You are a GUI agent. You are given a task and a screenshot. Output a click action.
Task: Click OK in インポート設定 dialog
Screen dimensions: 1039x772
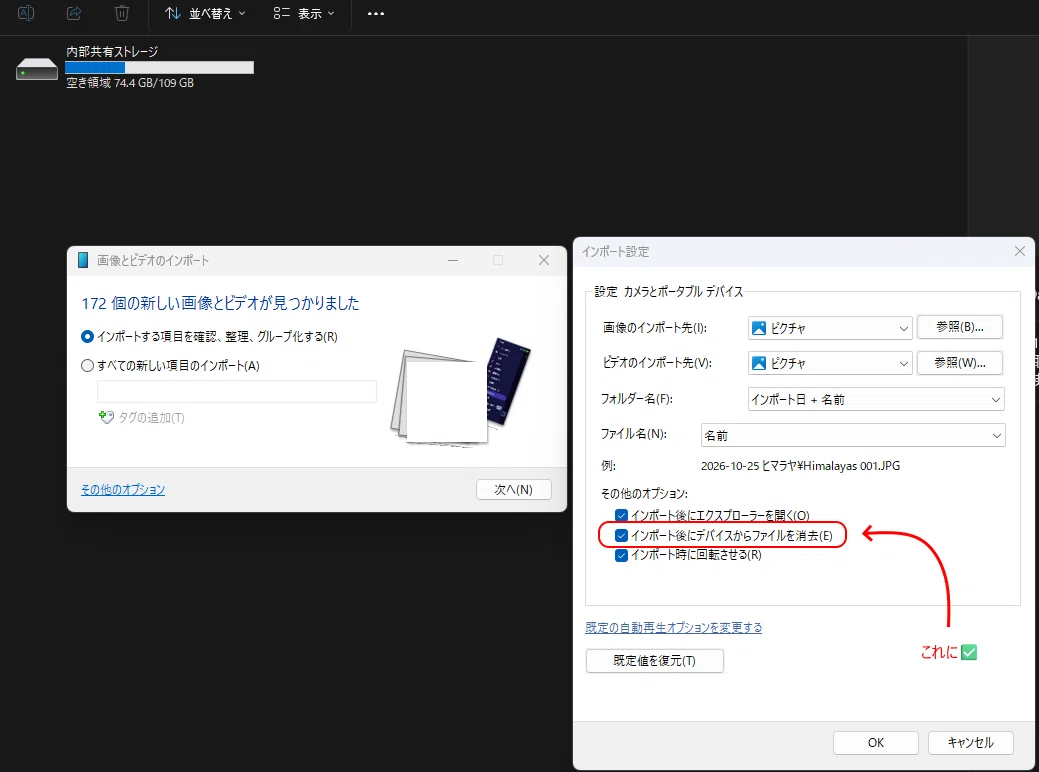[875, 743]
